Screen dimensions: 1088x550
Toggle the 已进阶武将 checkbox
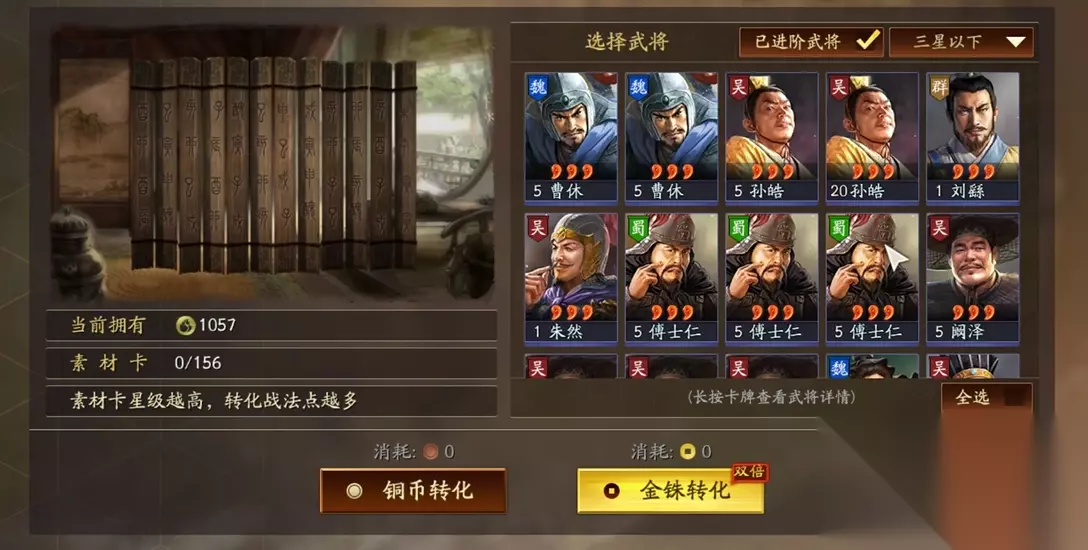pyautogui.click(x=811, y=42)
